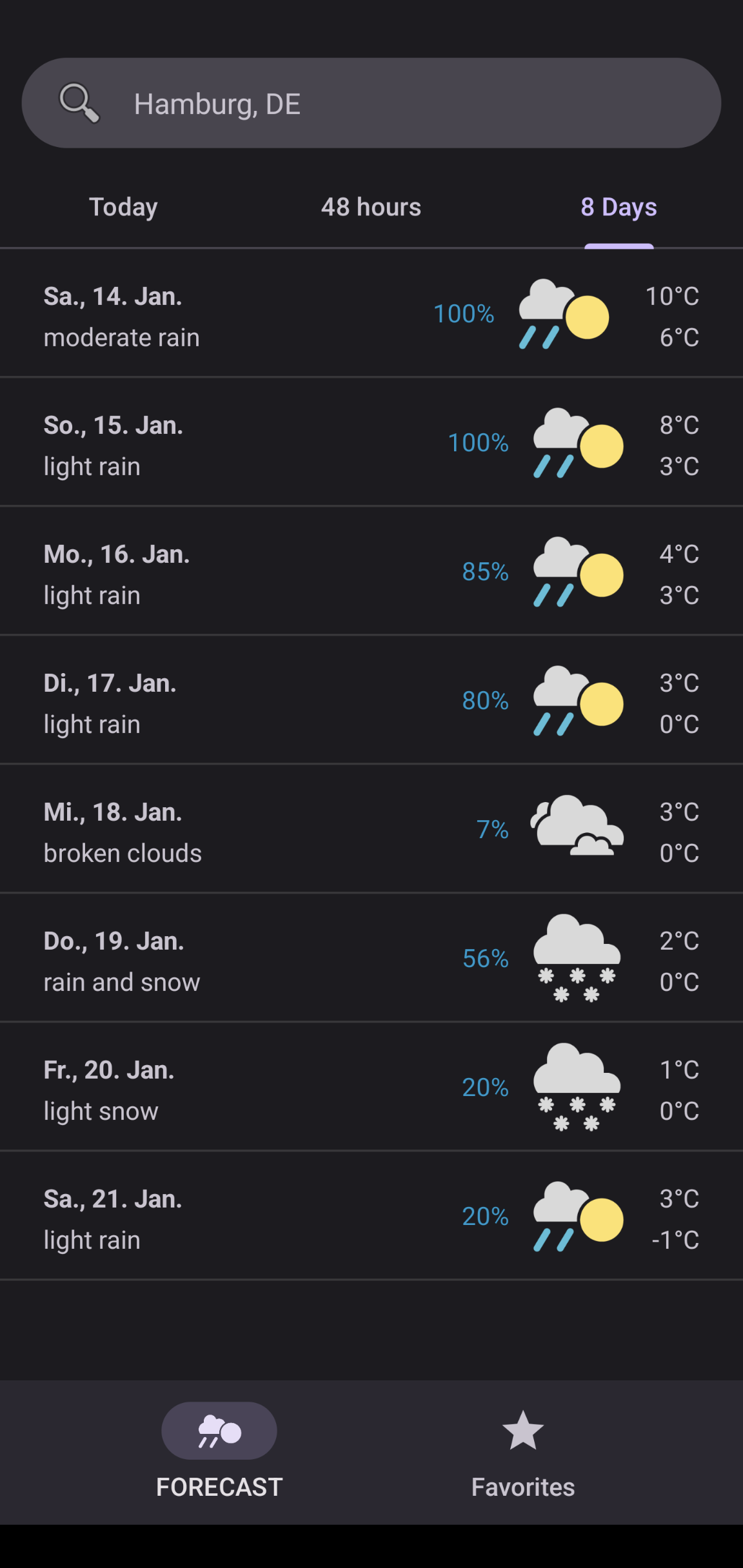Tap the 100% precipitation for 14. Jan.
The width and height of the screenshot is (743, 1568).
point(464,314)
